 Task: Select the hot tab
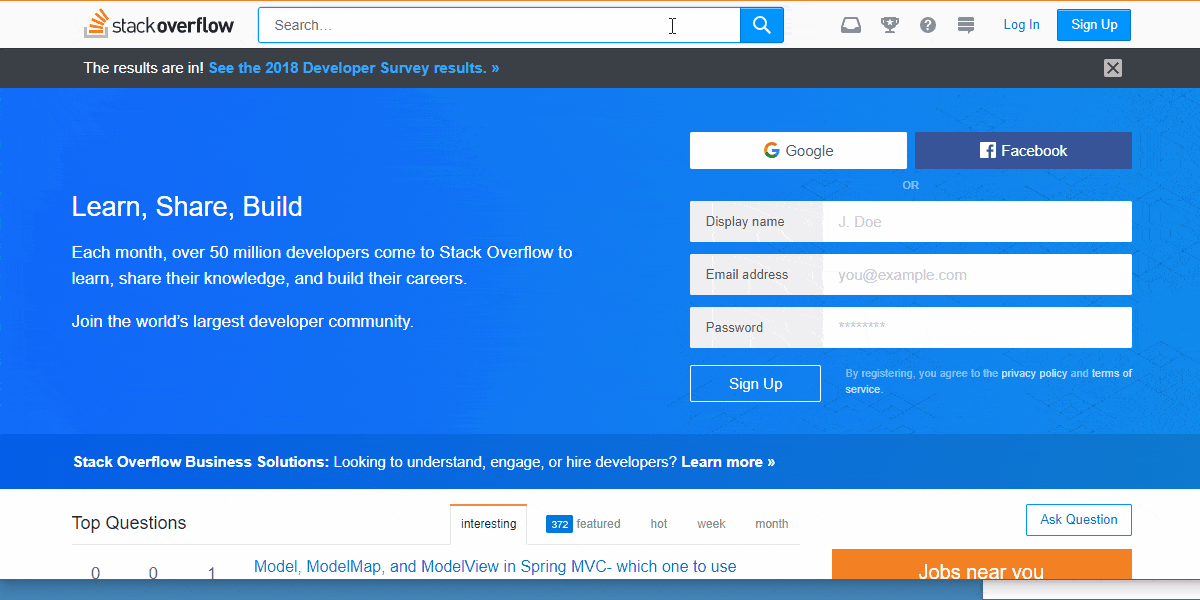point(659,524)
